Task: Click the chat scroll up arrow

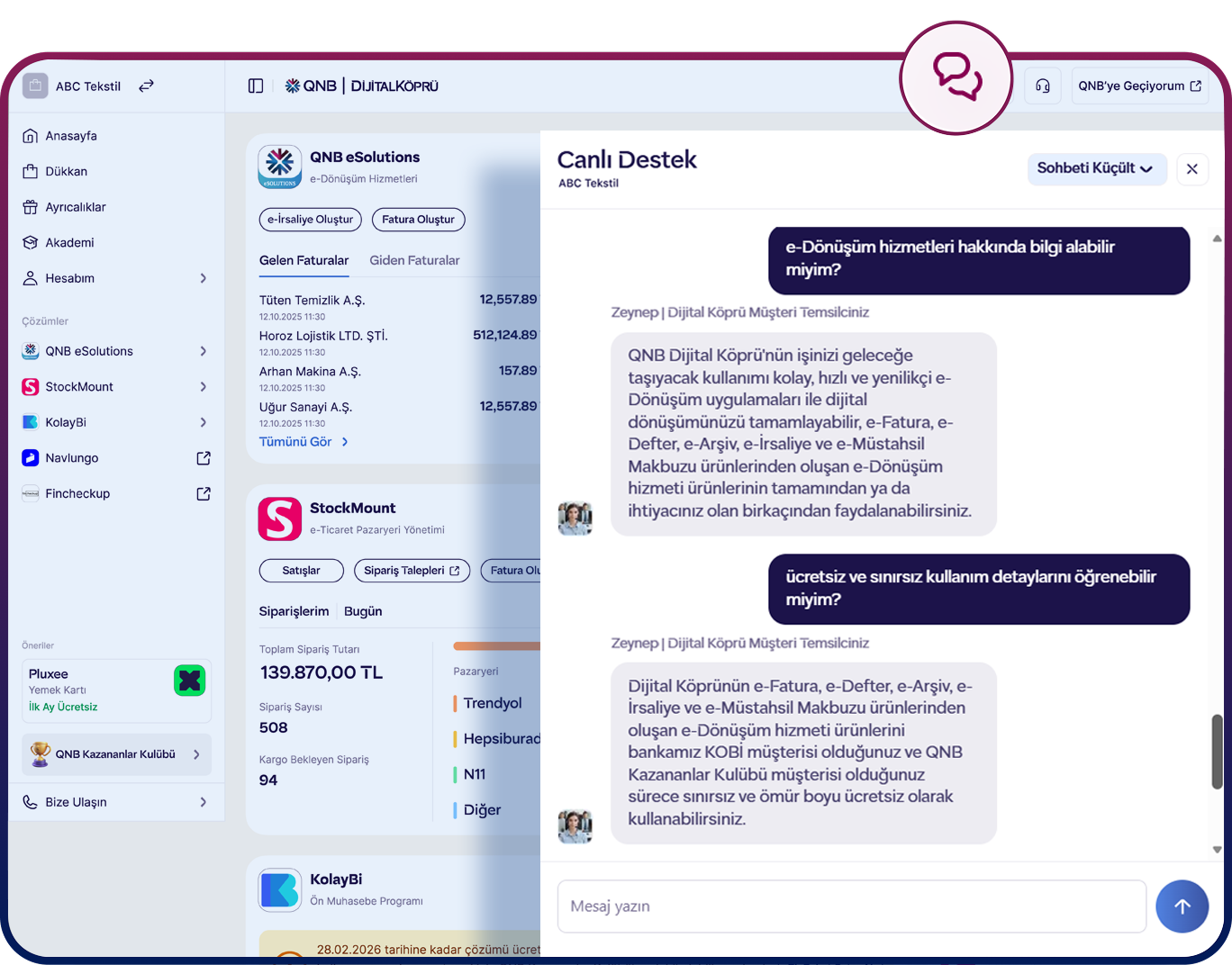Action: (x=1217, y=239)
